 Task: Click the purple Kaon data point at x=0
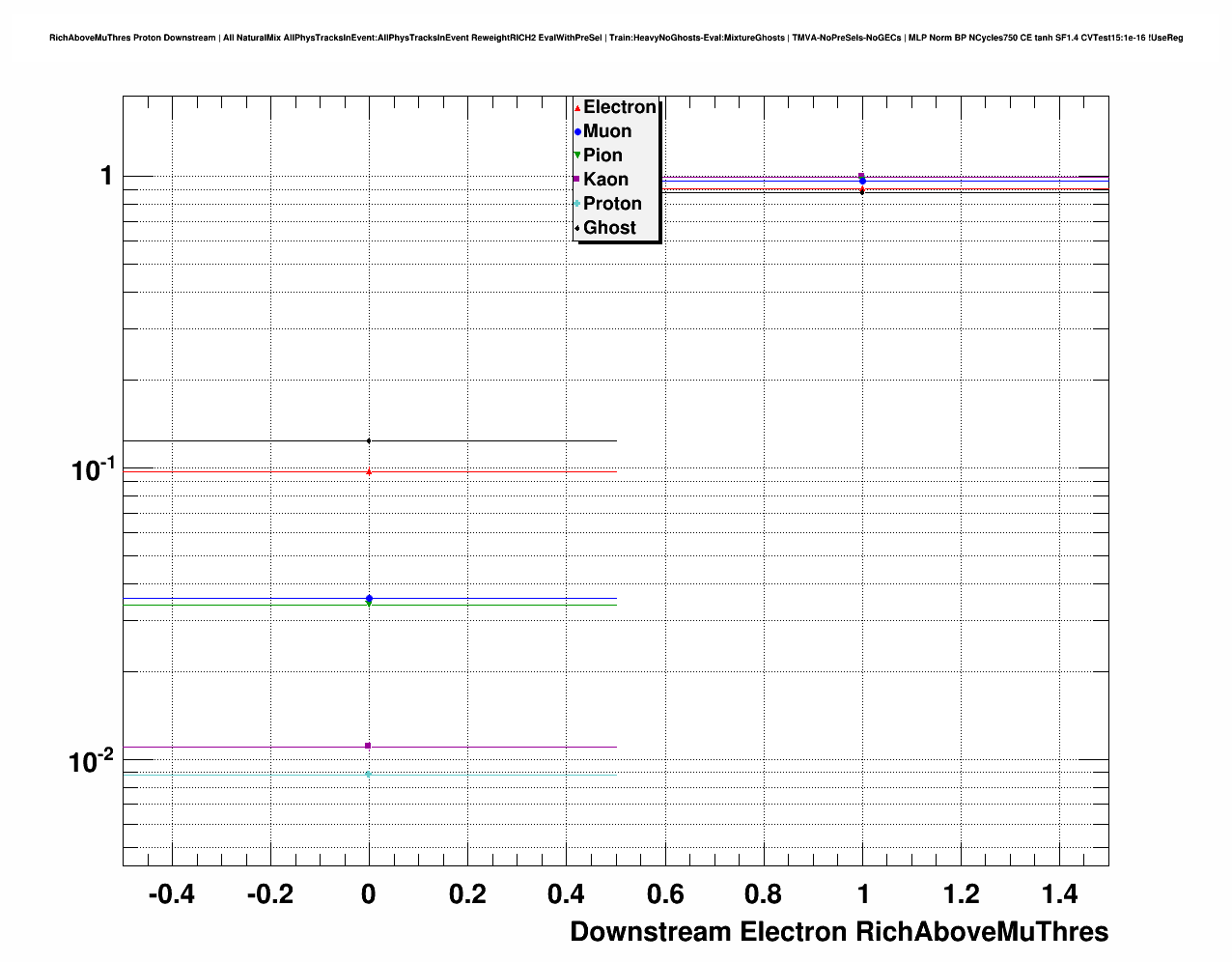tap(368, 746)
